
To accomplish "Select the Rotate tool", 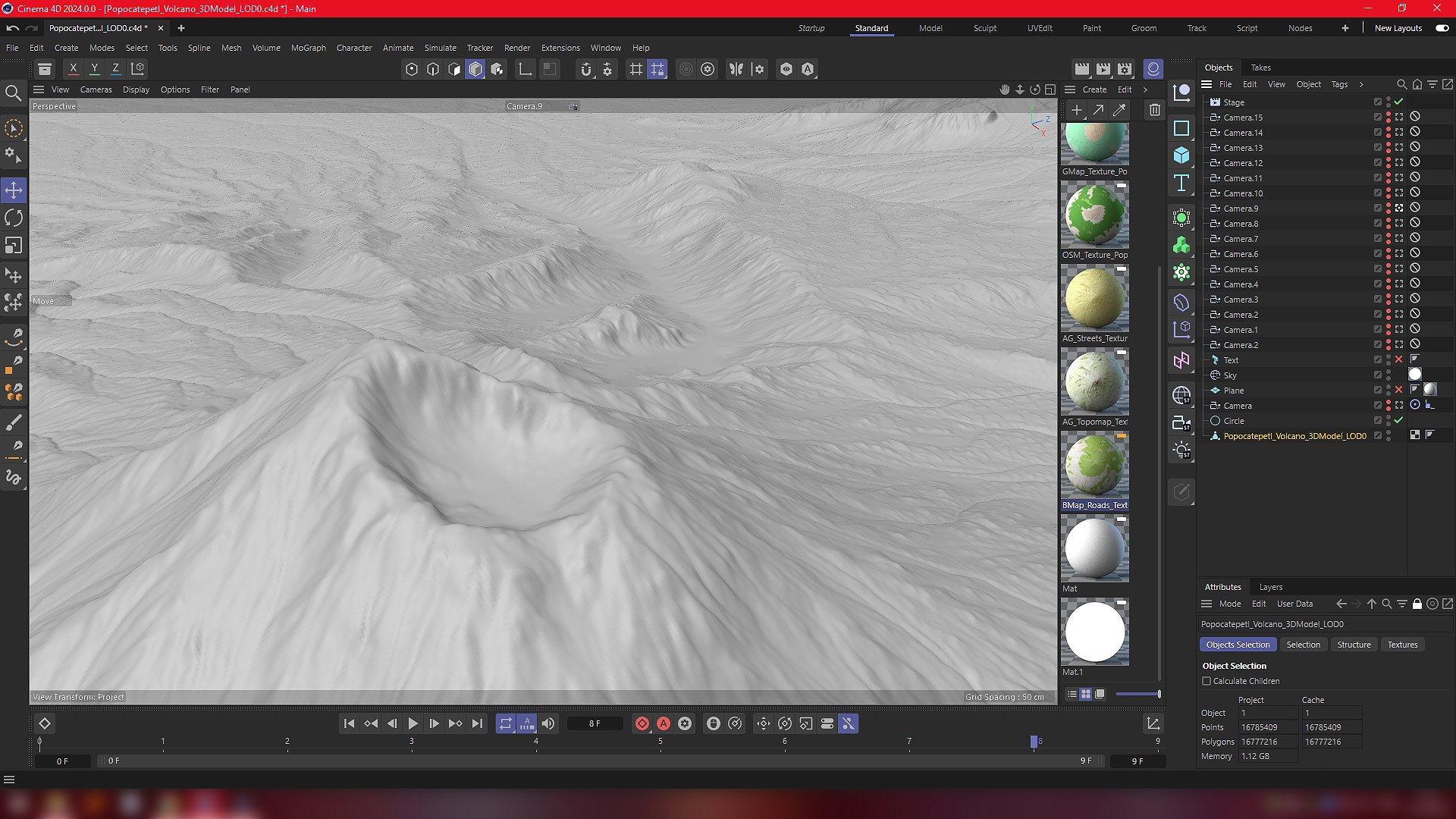I will (14, 218).
